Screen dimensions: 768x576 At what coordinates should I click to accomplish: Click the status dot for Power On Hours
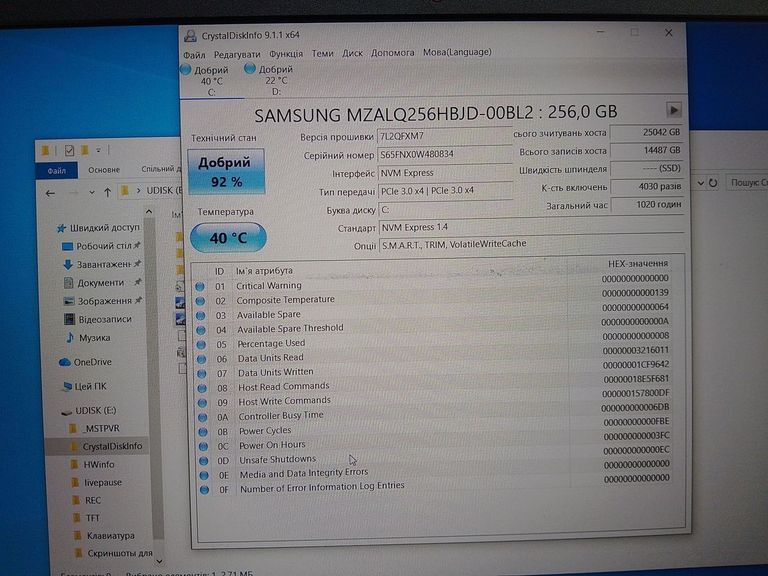click(203, 446)
